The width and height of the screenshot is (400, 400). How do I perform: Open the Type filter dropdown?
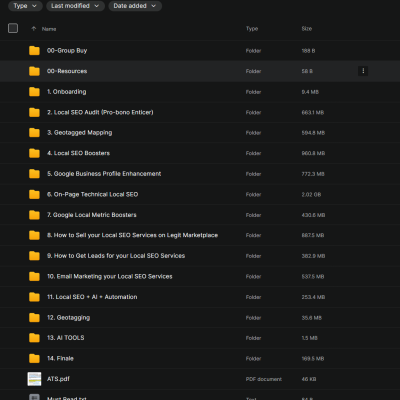(x=25, y=6)
